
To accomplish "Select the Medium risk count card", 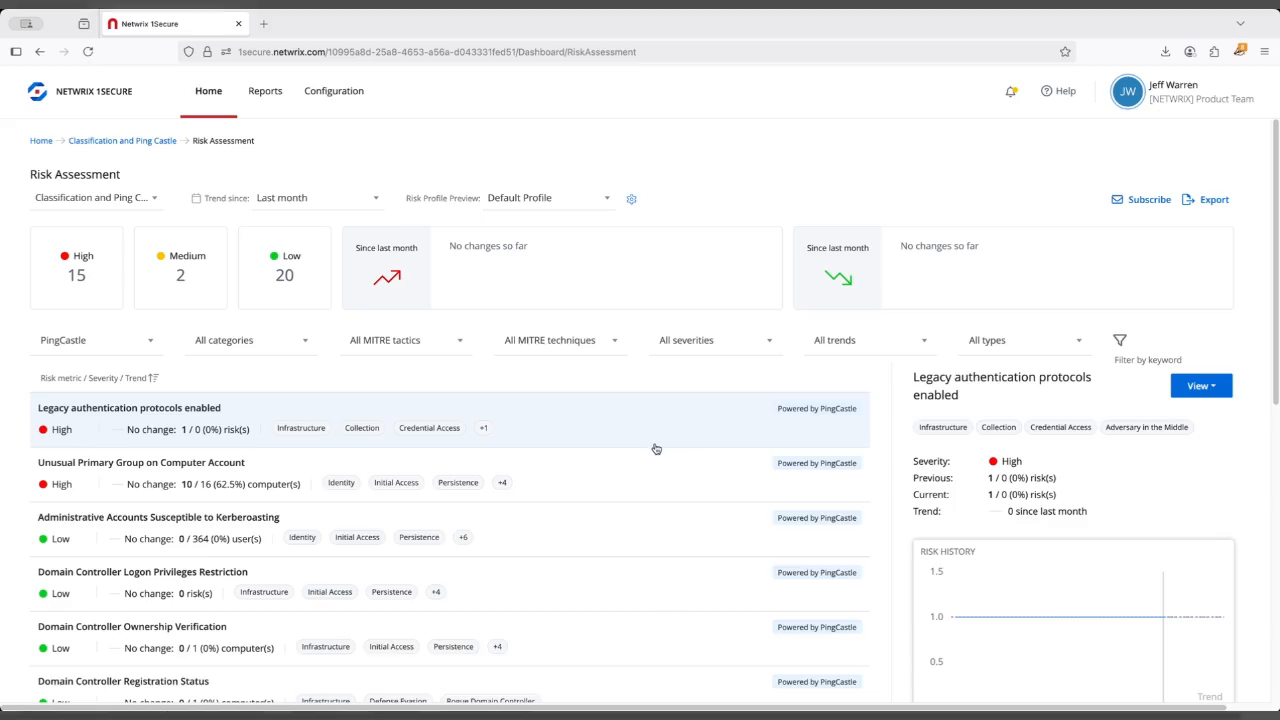I will pyautogui.click(x=181, y=267).
